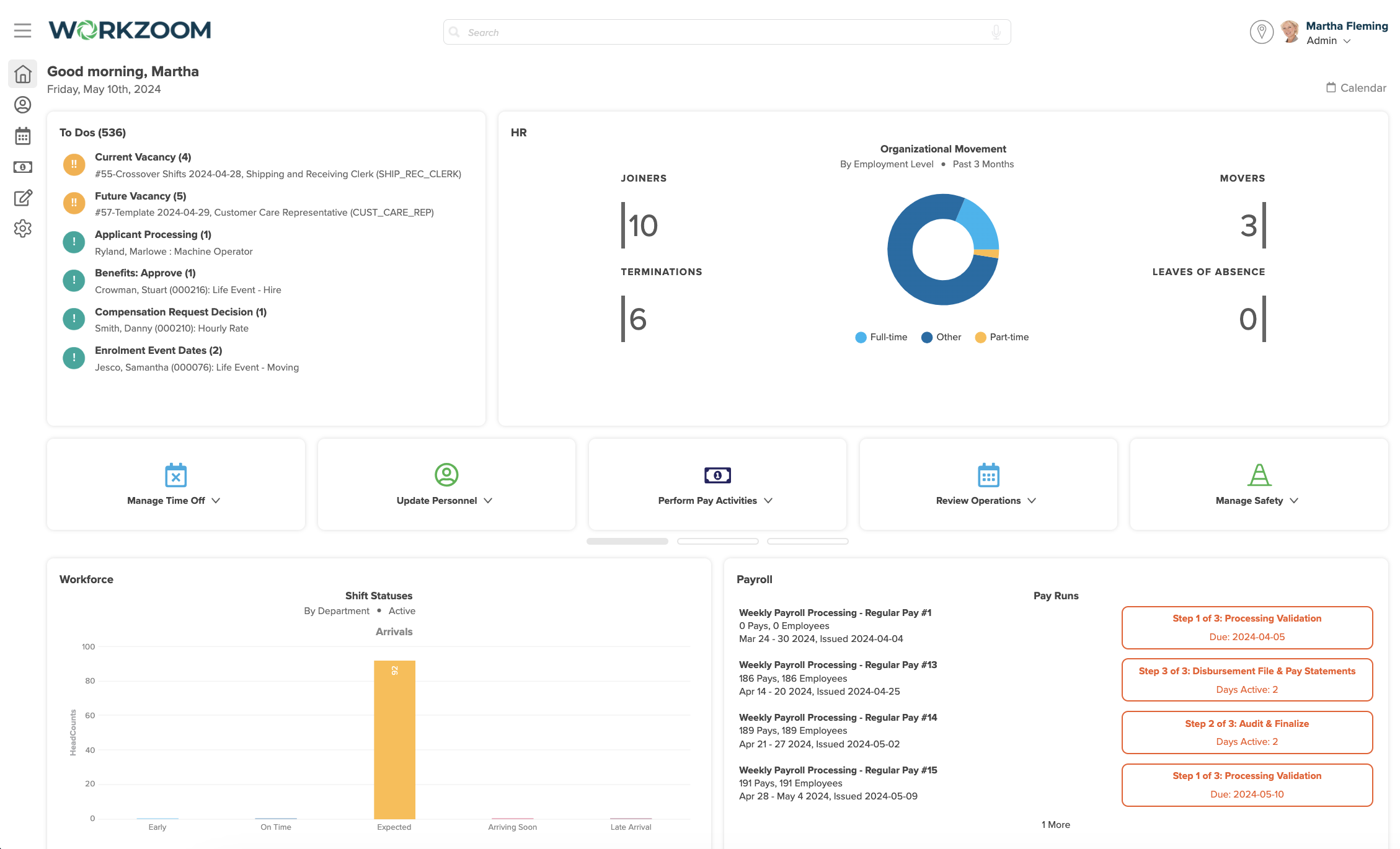Click the Edit/pen navigation icon
The width and height of the screenshot is (1400, 849).
[x=23, y=198]
